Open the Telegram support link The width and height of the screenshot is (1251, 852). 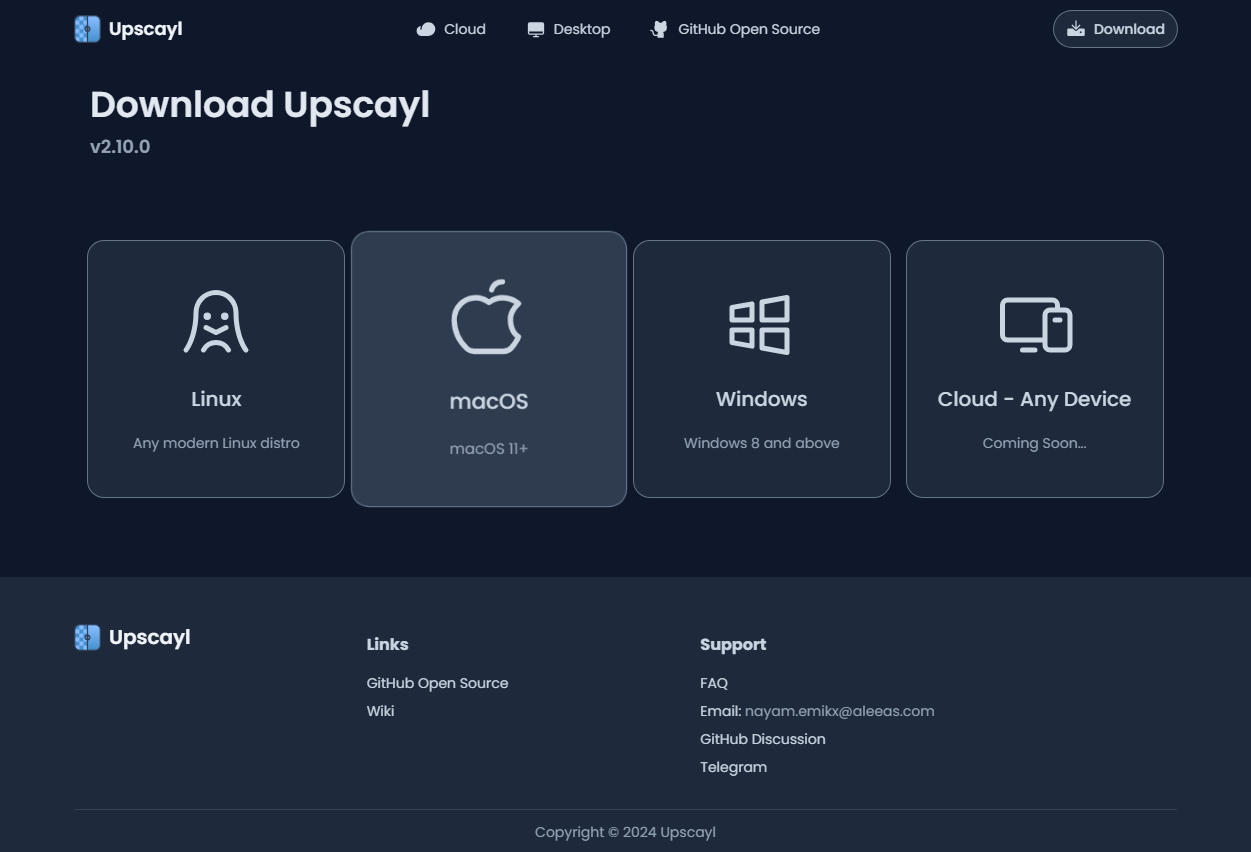point(733,767)
